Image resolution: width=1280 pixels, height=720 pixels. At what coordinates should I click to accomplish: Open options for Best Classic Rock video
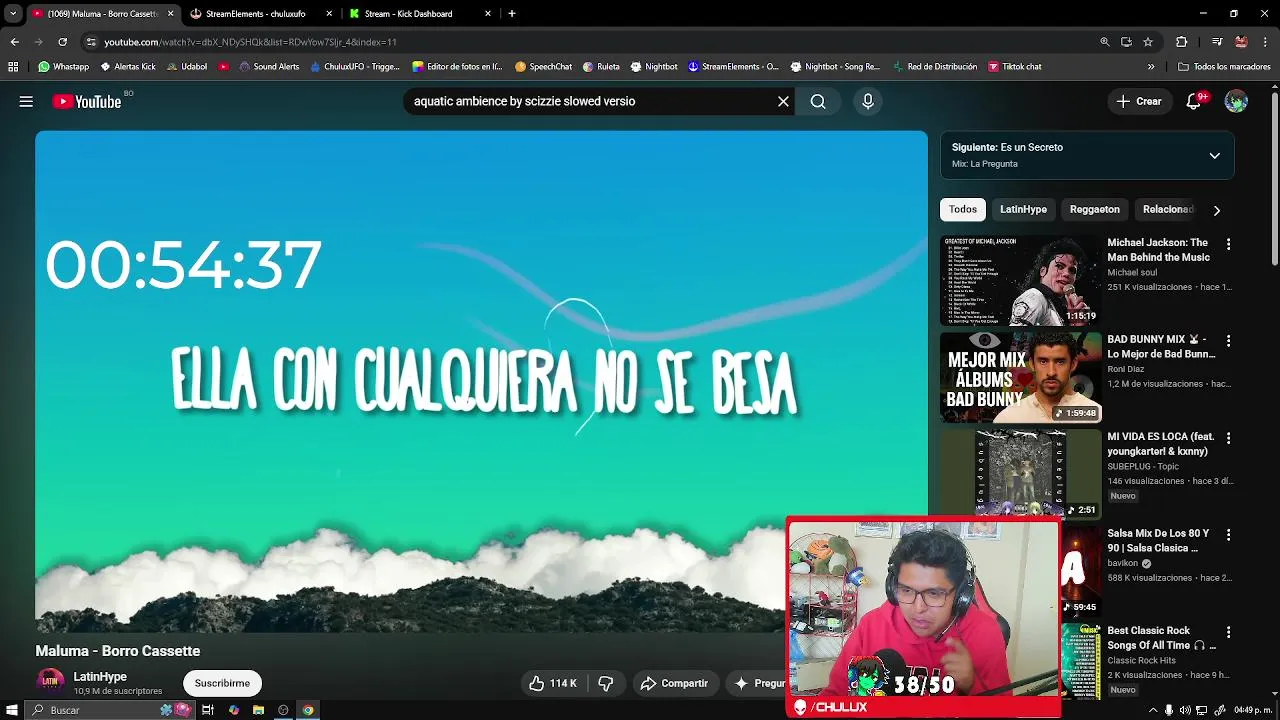pyautogui.click(x=1228, y=632)
